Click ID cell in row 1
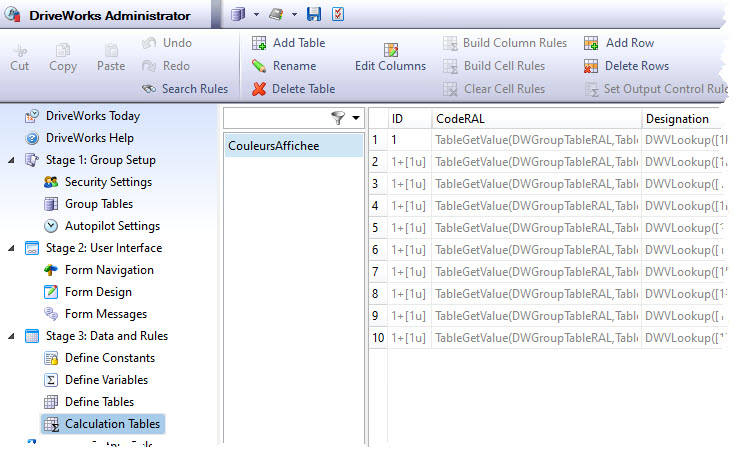The width and height of the screenshot is (734, 452). click(409, 140)
